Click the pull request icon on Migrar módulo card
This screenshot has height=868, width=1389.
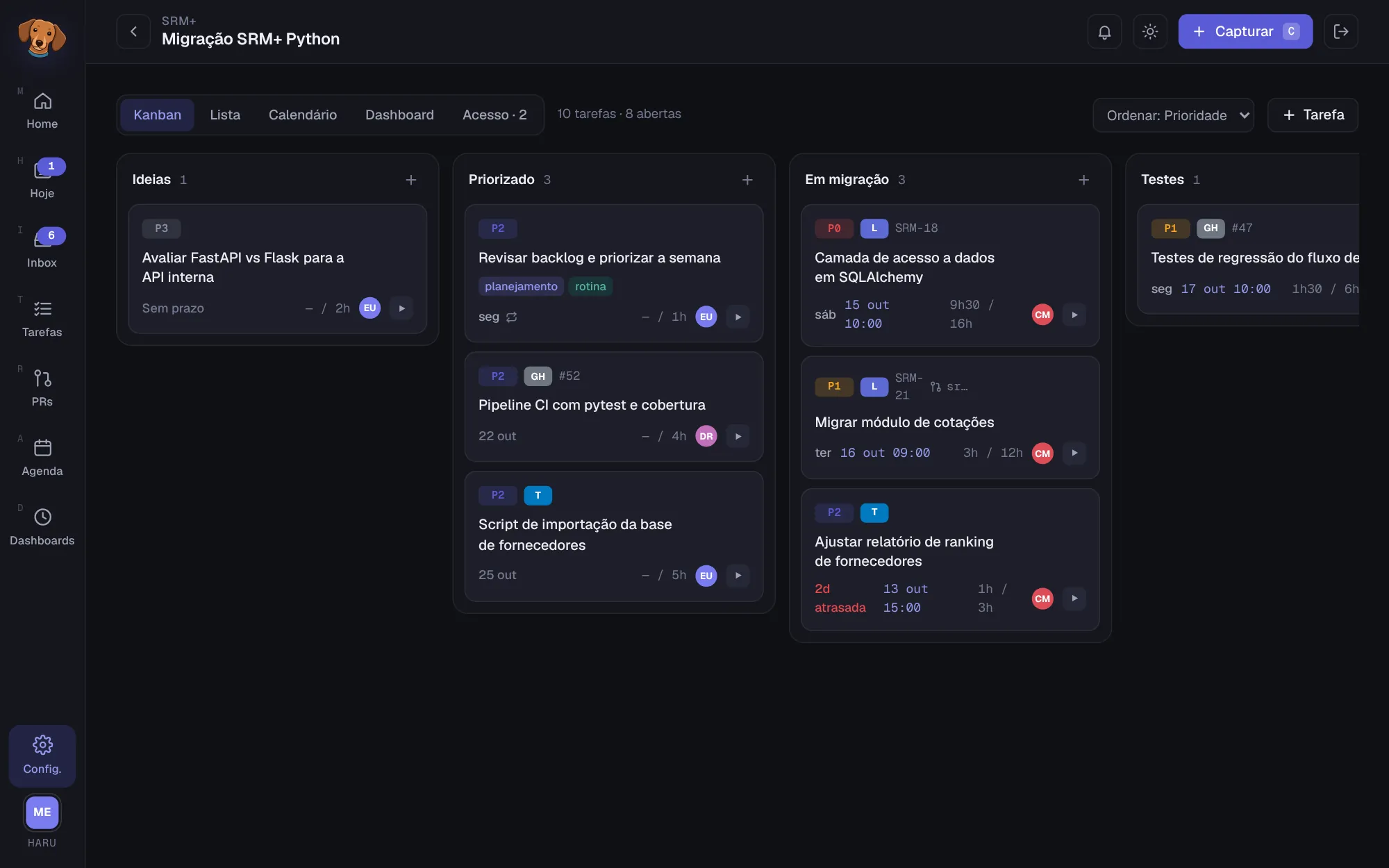935,387
